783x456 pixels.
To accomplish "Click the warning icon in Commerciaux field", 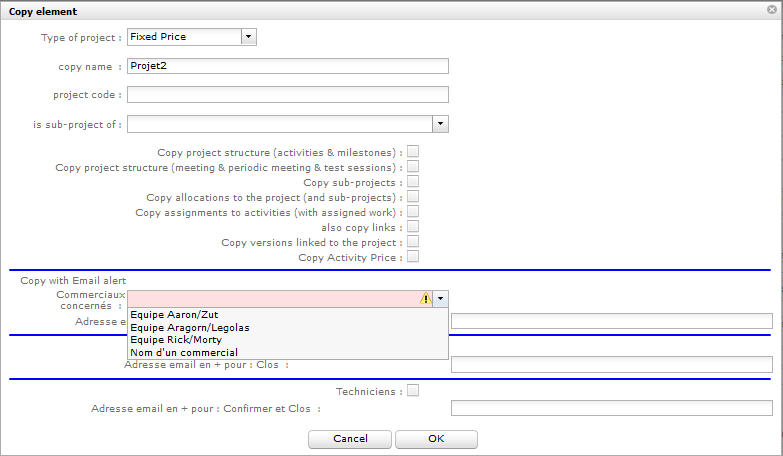I will tap(426, 298).
